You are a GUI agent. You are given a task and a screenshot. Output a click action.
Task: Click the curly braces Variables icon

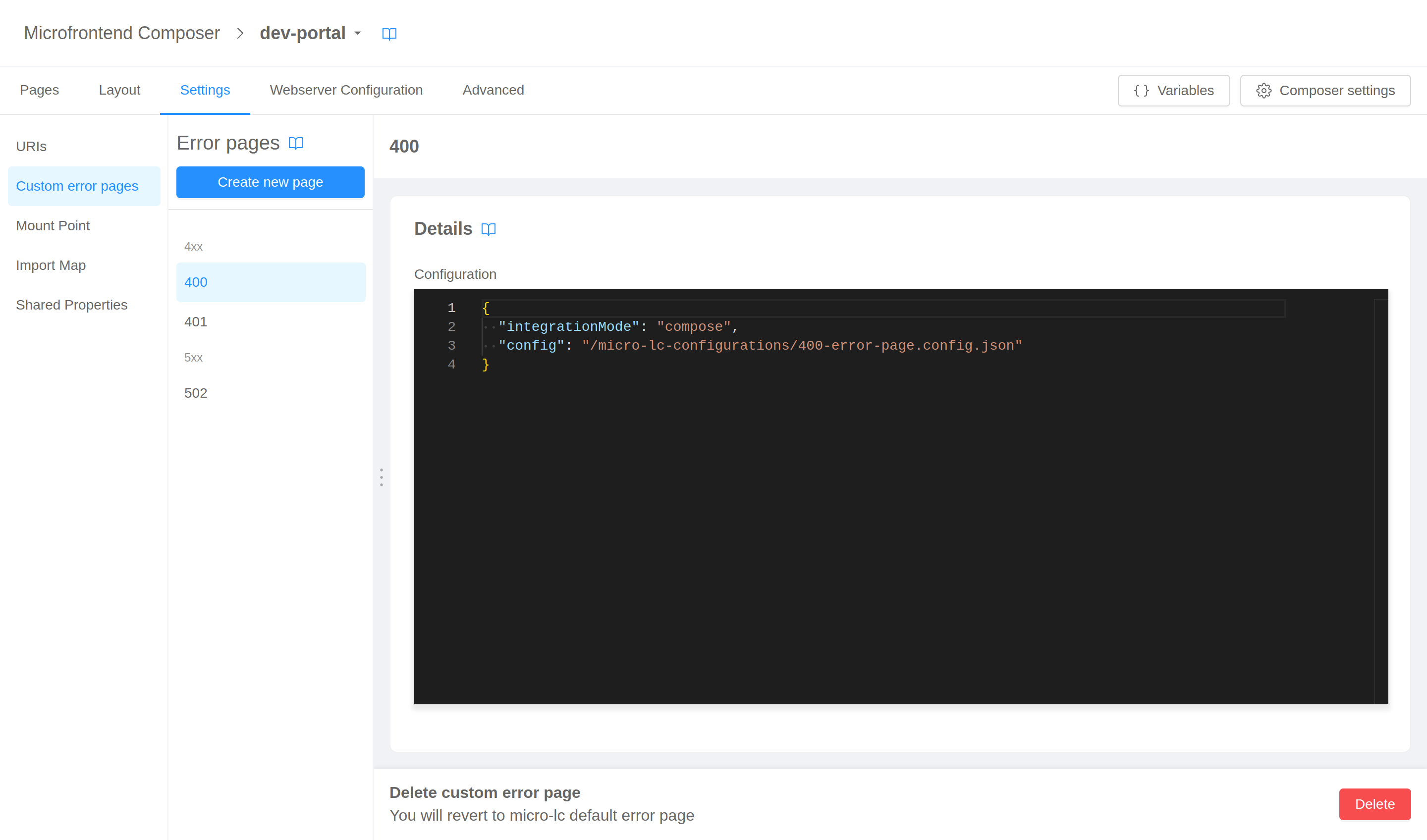[x=1141, y=91]
